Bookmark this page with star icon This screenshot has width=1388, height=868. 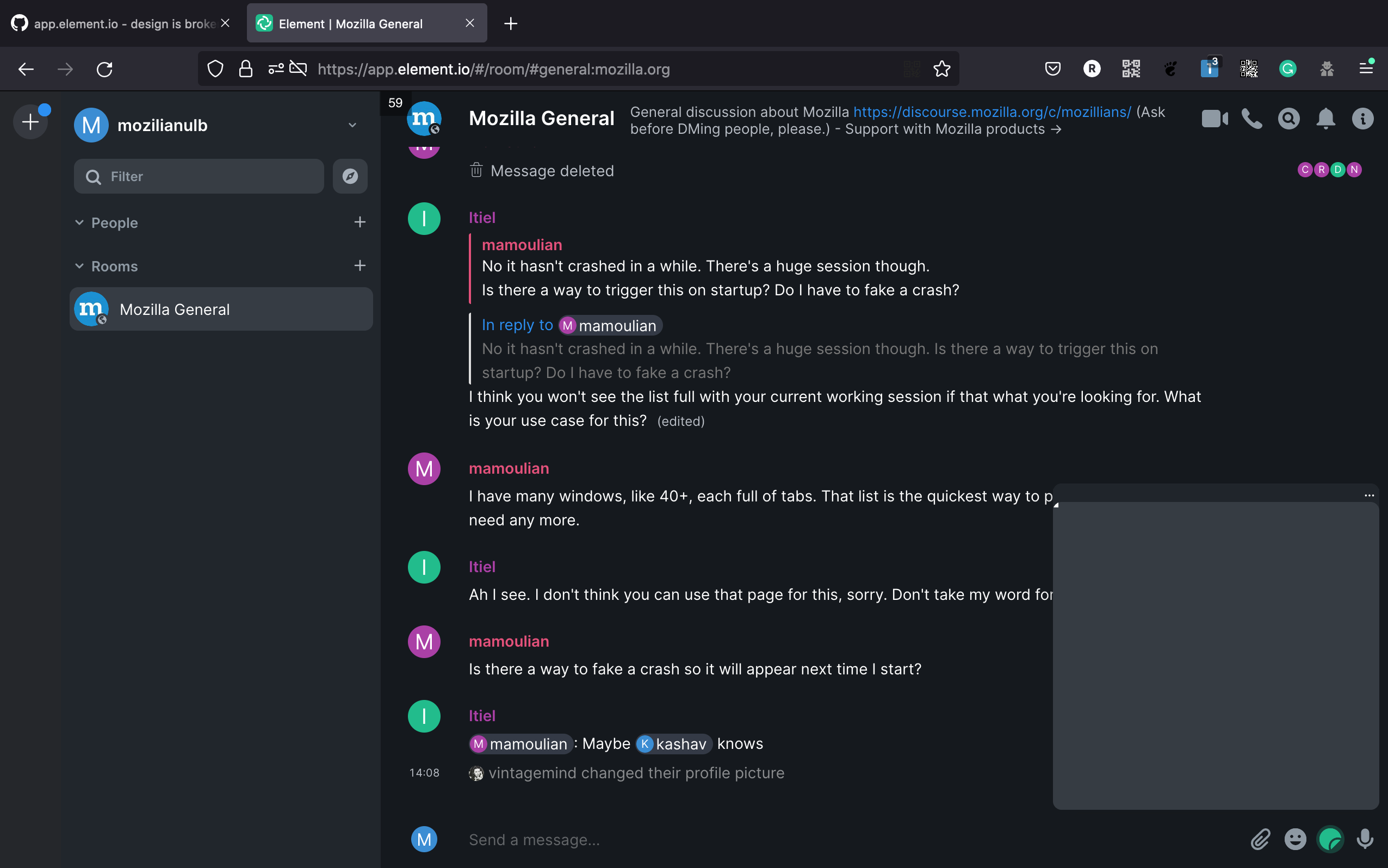[941, 70]
